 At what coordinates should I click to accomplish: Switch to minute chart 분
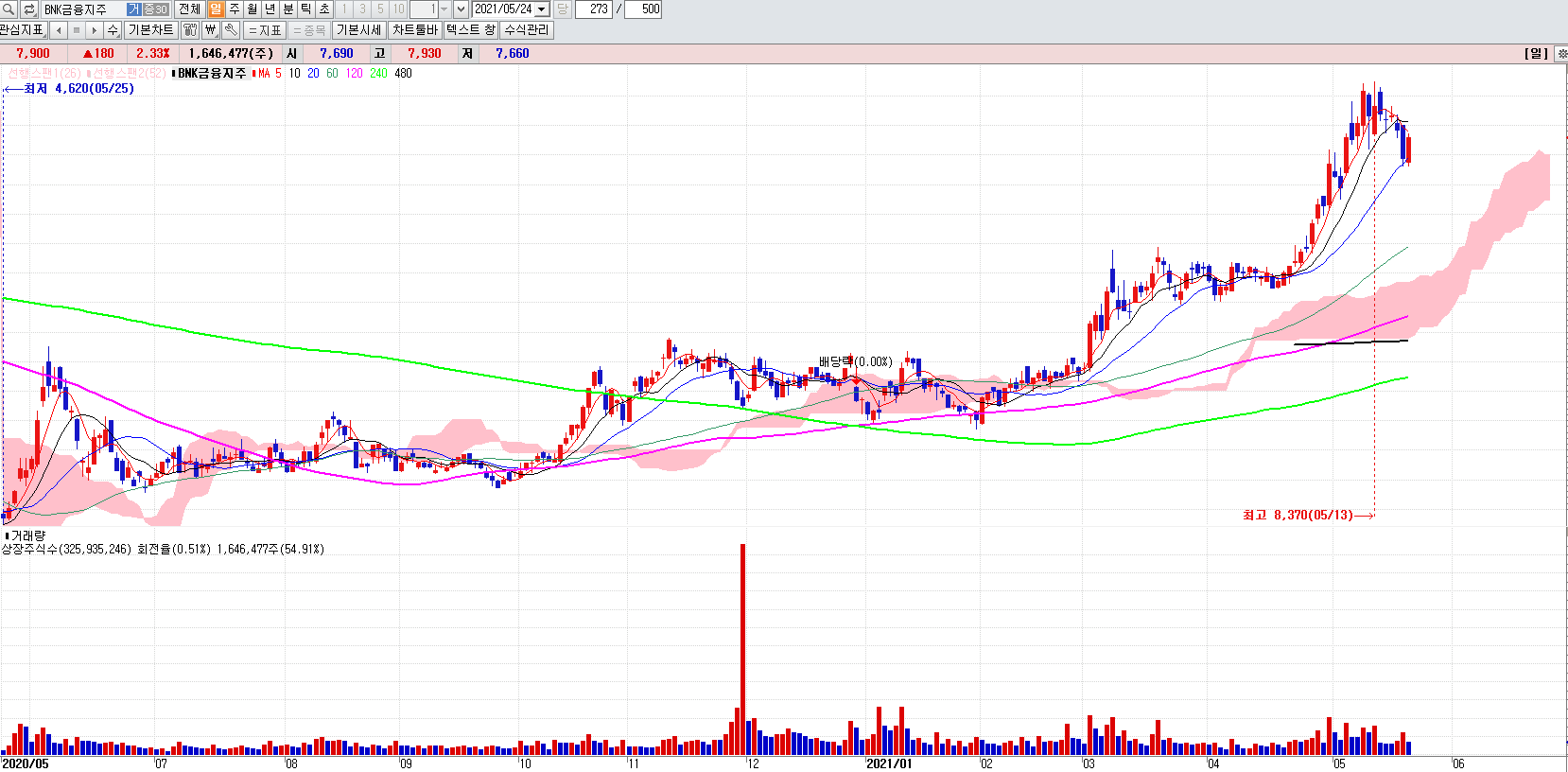287,9
